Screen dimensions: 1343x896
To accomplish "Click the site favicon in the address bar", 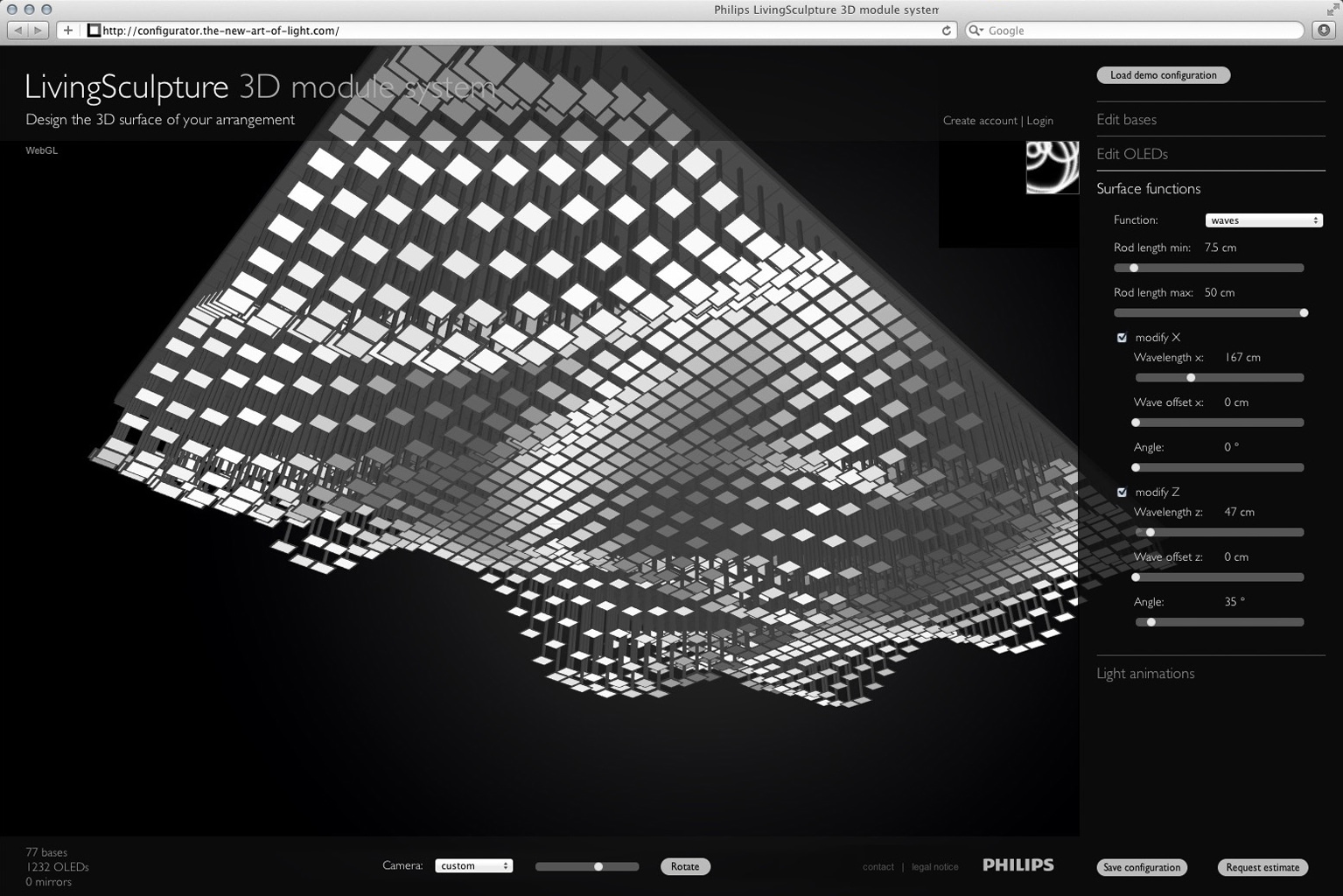I will click(94, 31).
